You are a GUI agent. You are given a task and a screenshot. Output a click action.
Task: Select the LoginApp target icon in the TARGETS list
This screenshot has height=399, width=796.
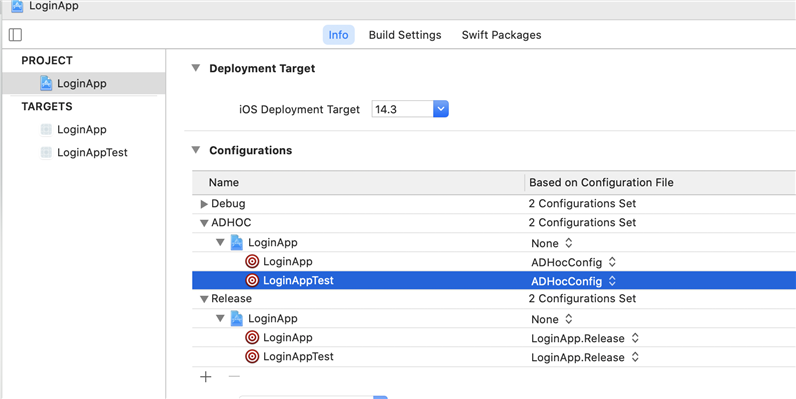[46, 129]
